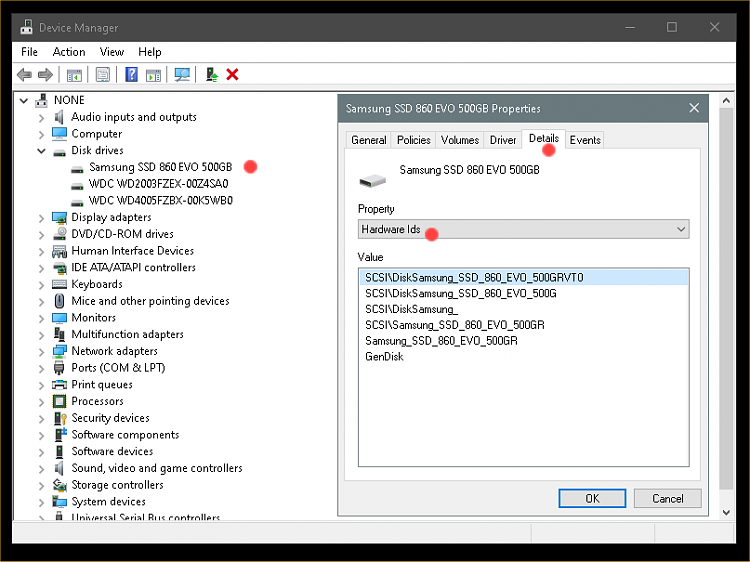Expand the System devices node
The image size is (750, 562).
(x=42, y=503)
